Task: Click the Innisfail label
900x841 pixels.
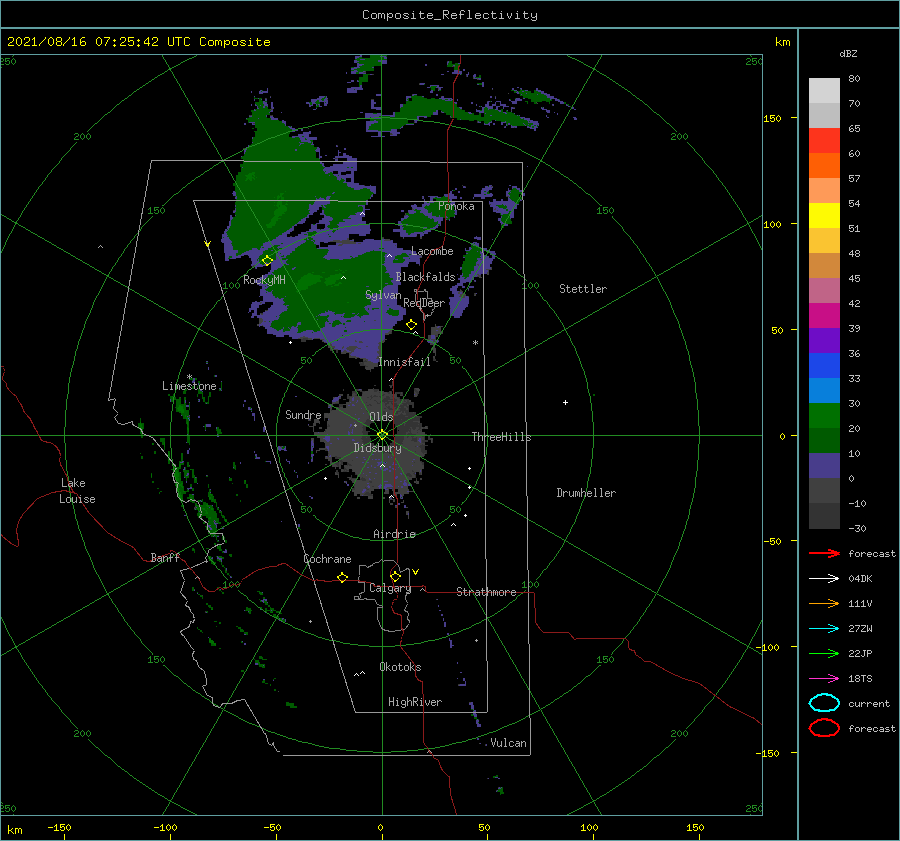Action: (x=404, y=362)
